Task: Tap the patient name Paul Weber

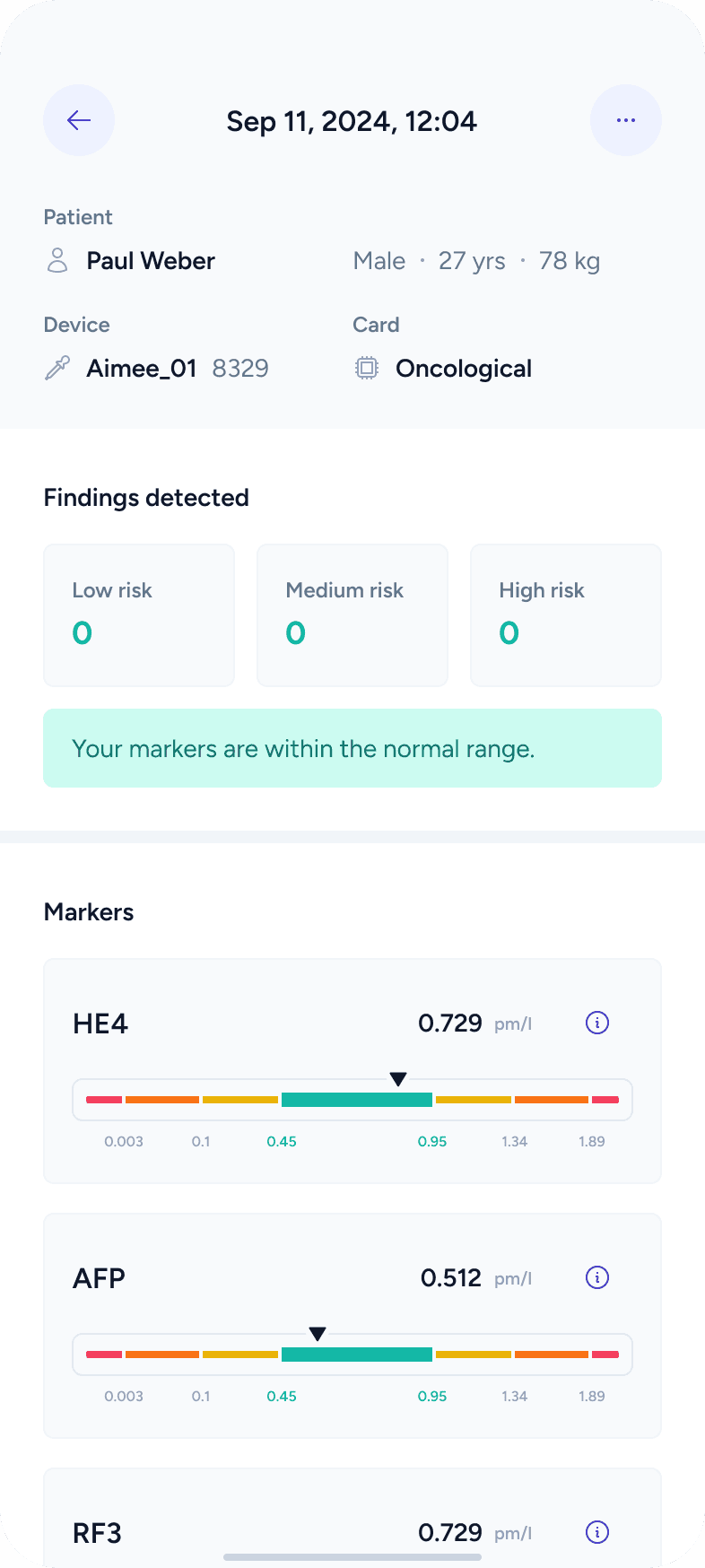Action: 151,261
